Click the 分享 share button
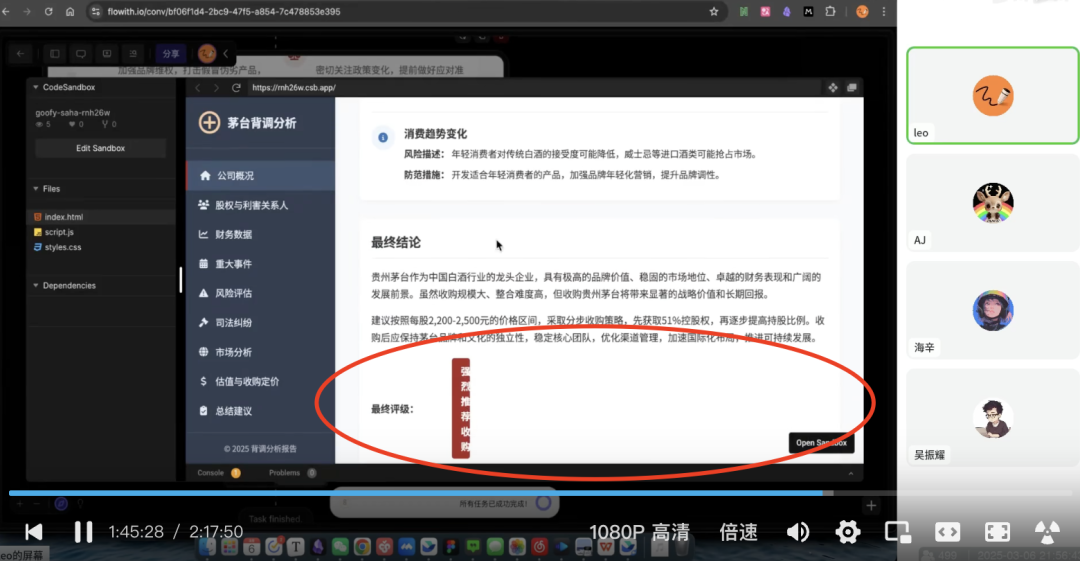 (x=171, y=54)
